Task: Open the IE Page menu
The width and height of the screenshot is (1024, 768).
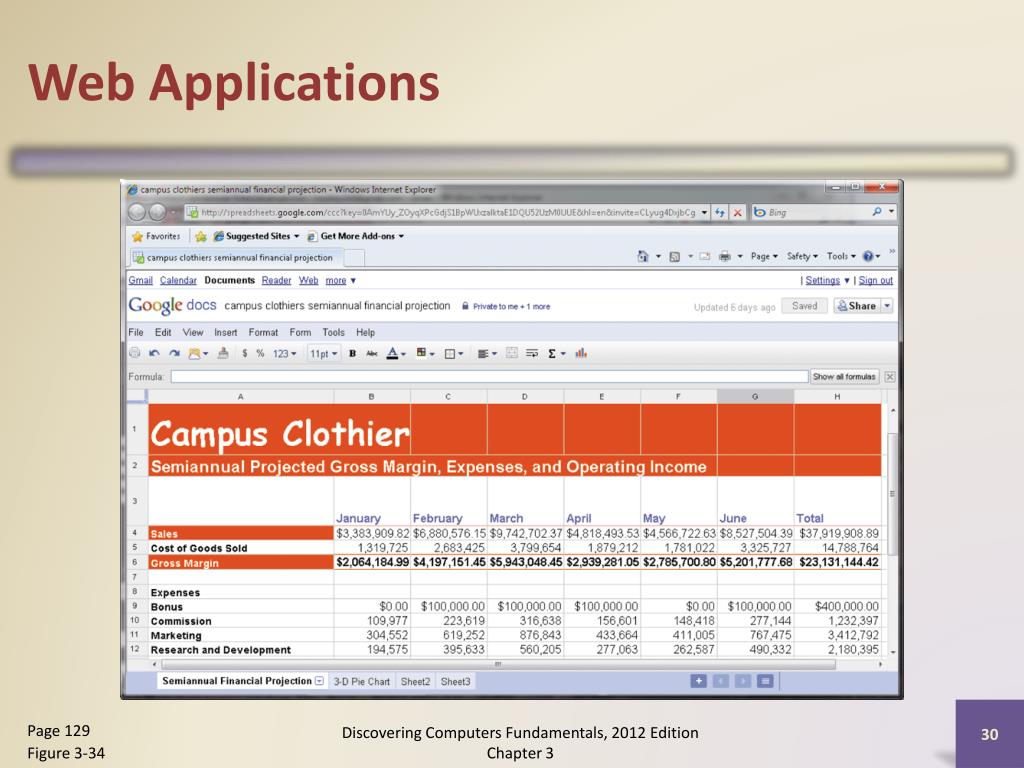Action: click(x=764, y=257)
